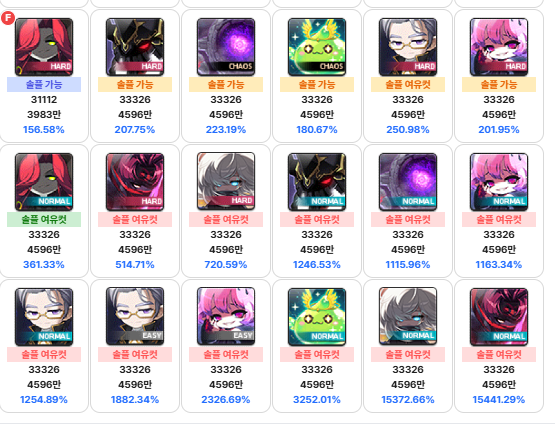Select the EASY glasses butler boss icon
Viewport: 555px width, 427px height.
pos(135,317)
